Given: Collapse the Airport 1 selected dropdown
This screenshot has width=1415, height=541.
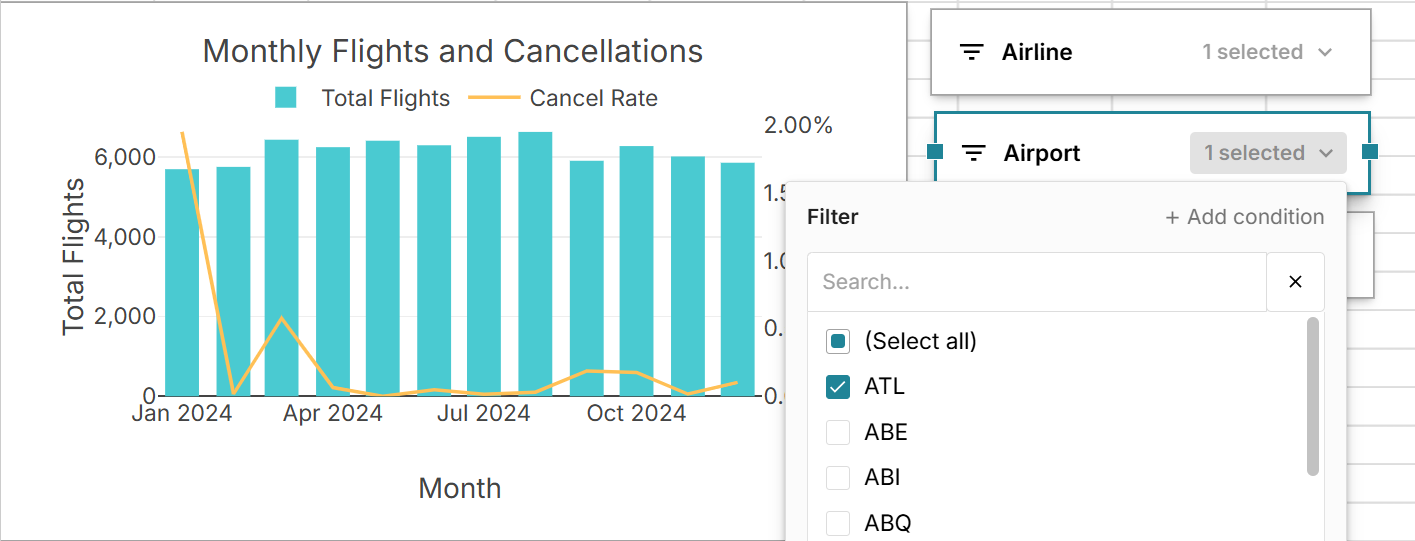Looking at the screenshot, I should [1268, 153].
